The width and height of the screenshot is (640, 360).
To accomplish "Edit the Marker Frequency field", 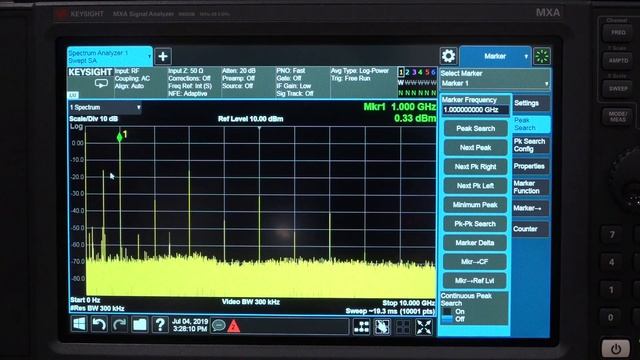I will 475,110.
